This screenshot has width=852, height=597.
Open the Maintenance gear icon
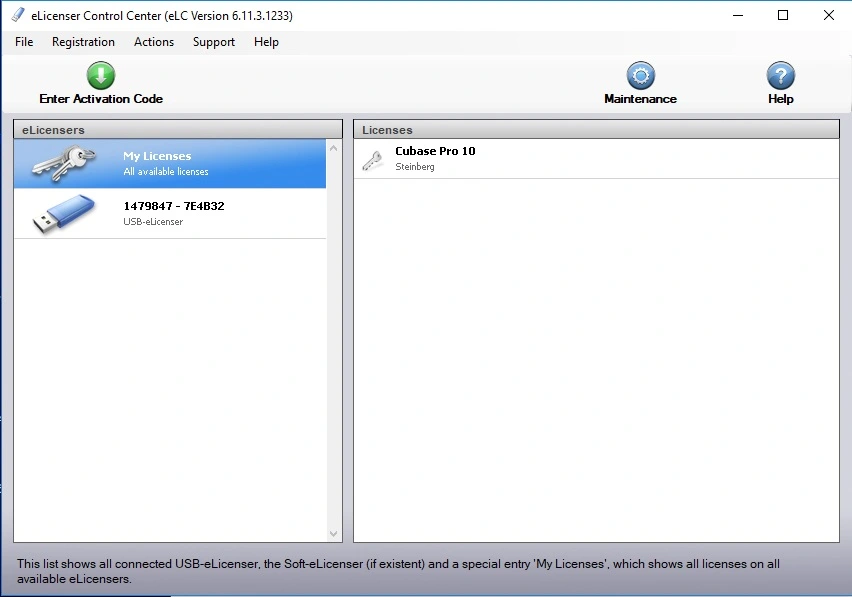pos(640,75)
